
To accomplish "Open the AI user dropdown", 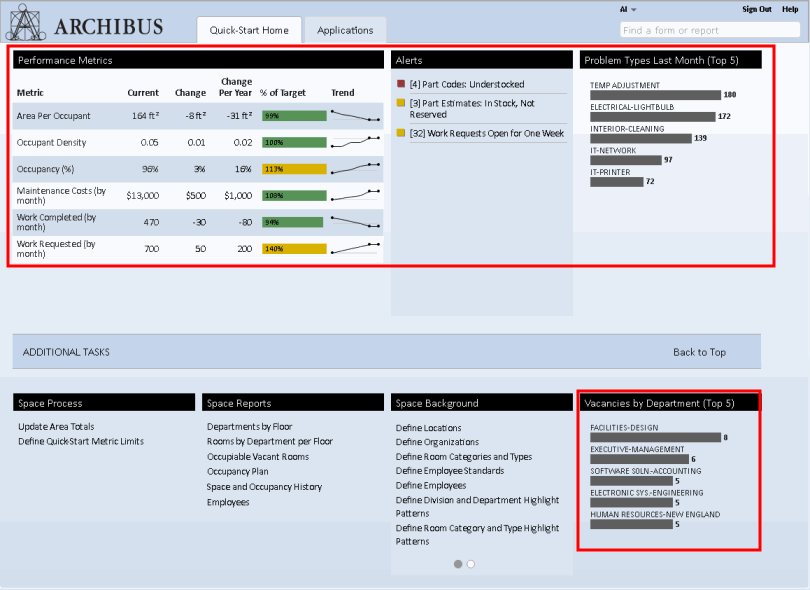I will pyautogui.click(x=626, y=8).
